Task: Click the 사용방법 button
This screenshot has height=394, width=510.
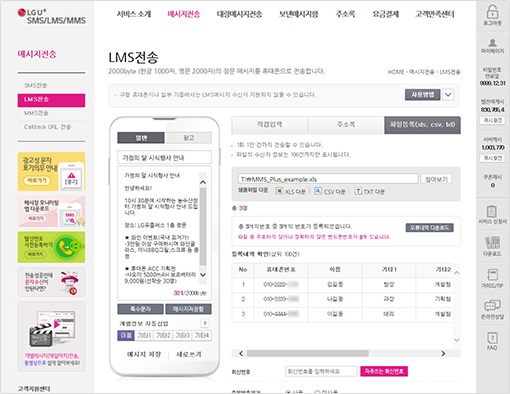Action: (x=423, y=95)
